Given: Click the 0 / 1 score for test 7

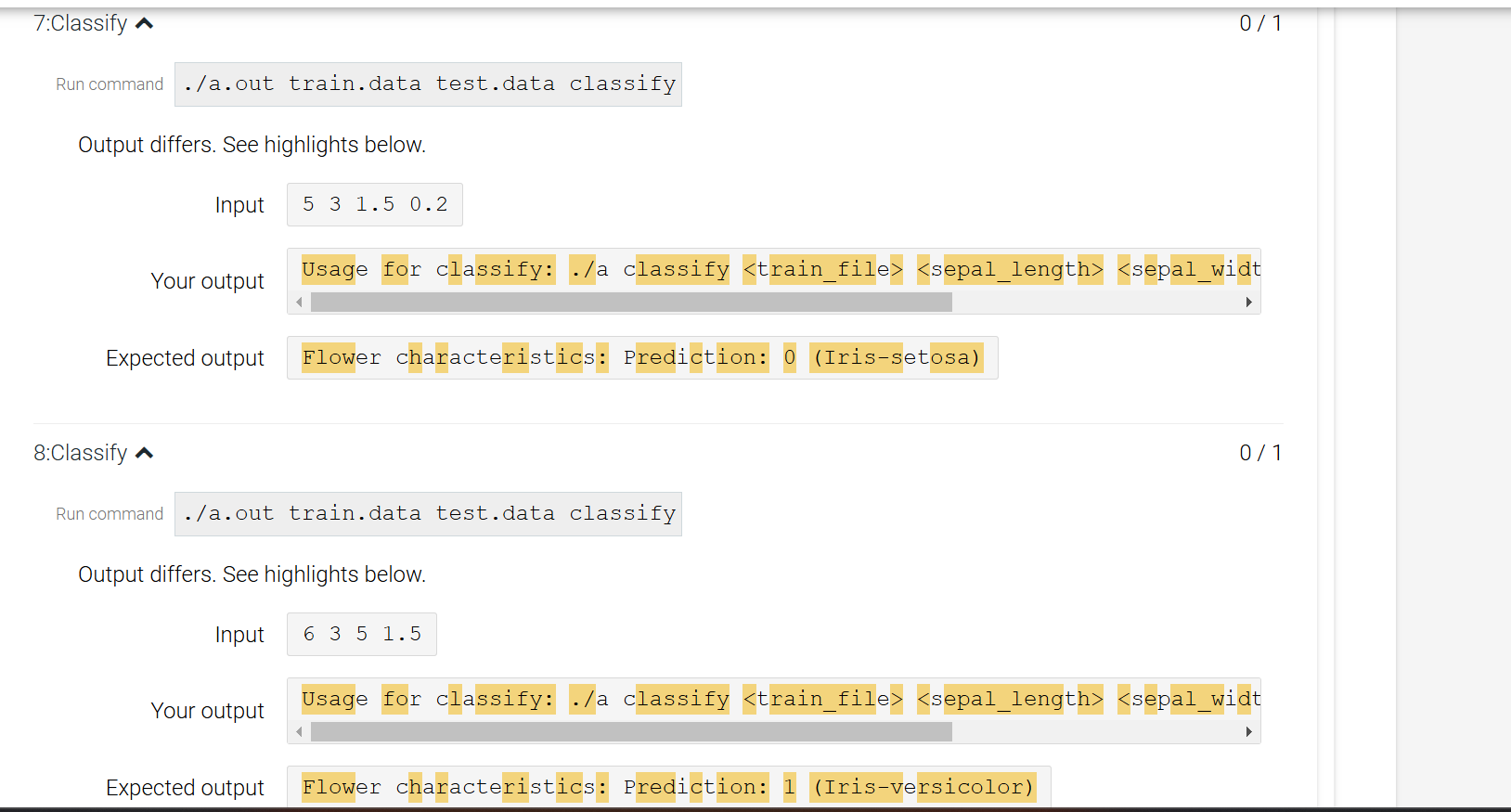Looking at the screenshot, I should click(1260, 23).
